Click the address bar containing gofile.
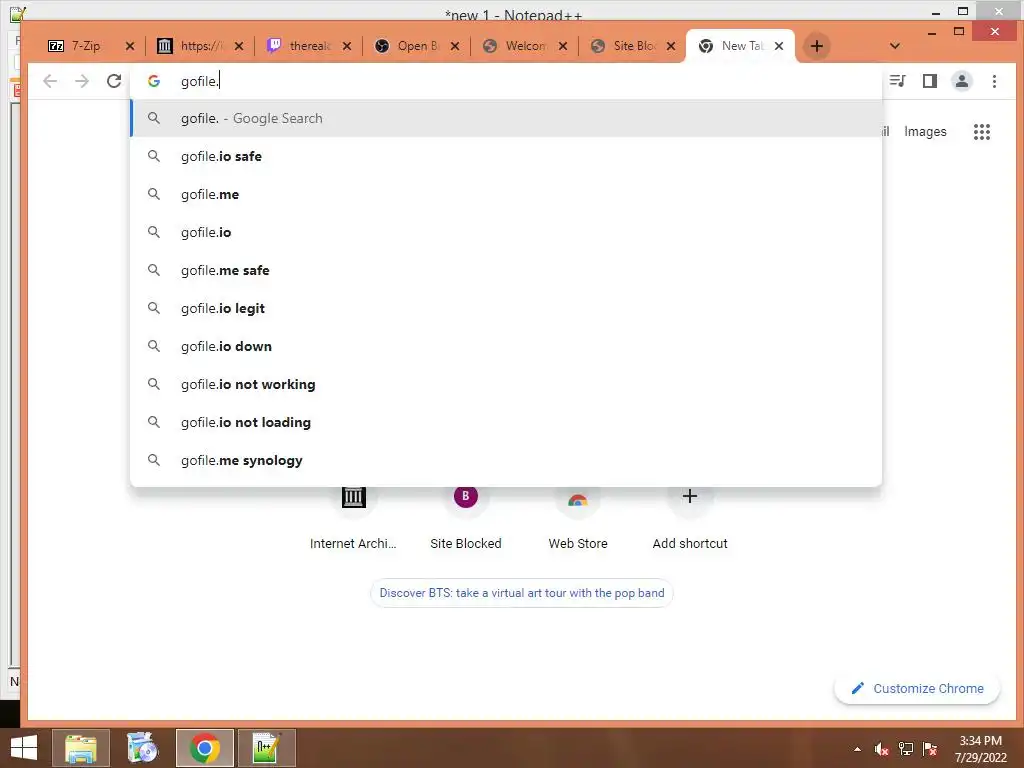This screenshot has height=768, width=1024. tap(506, 81)
